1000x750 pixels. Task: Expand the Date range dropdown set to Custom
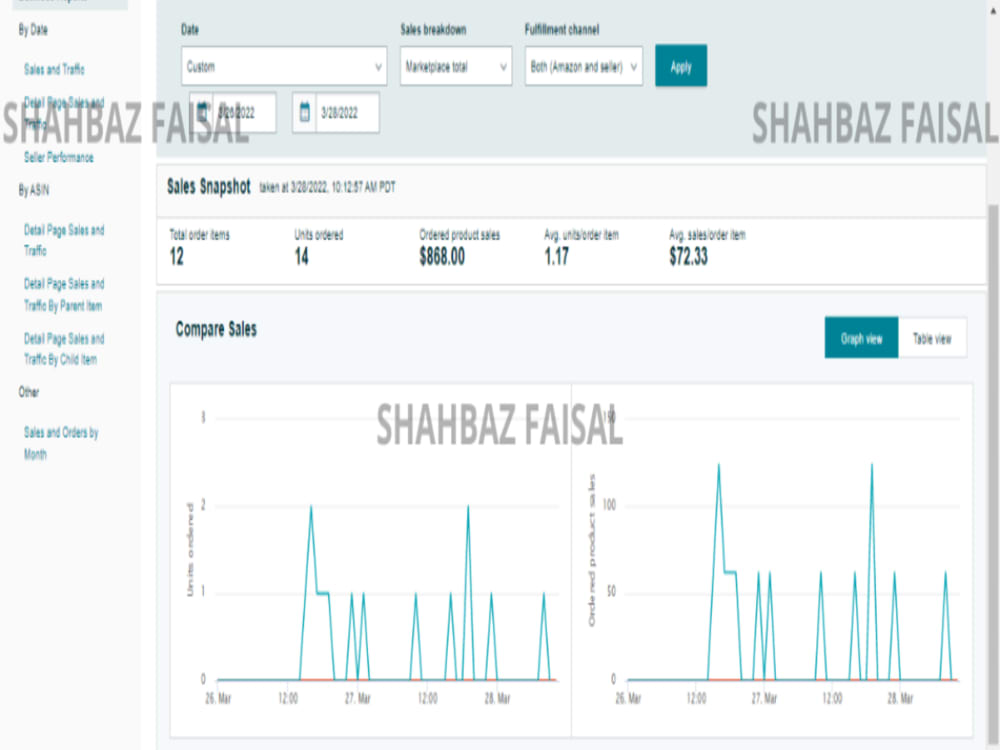pos(284,66)
